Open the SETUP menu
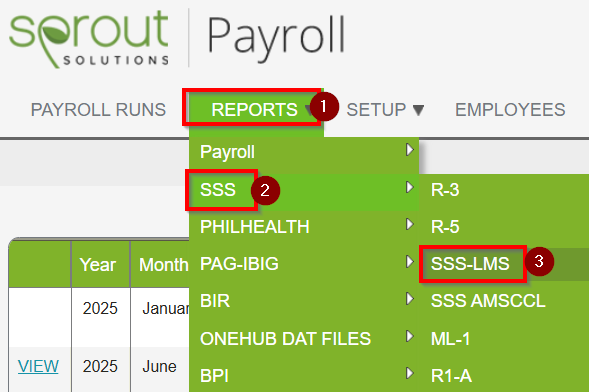Screen dimensions: 589x392 (x=376, y=110)
